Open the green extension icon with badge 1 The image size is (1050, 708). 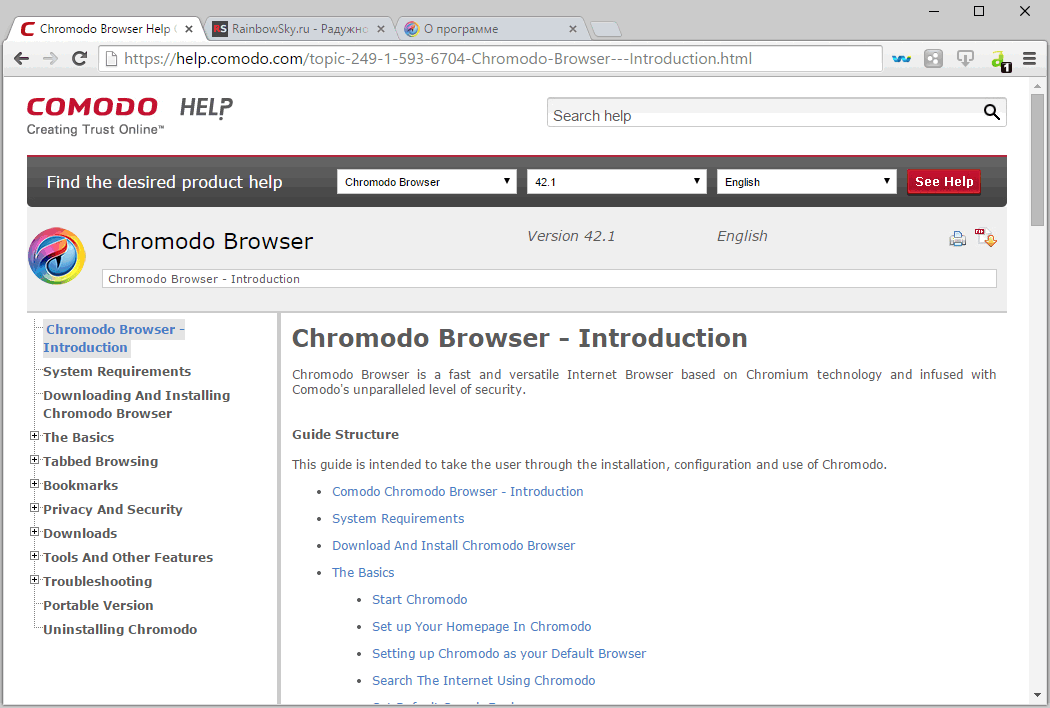click(x=1000, y=60)
